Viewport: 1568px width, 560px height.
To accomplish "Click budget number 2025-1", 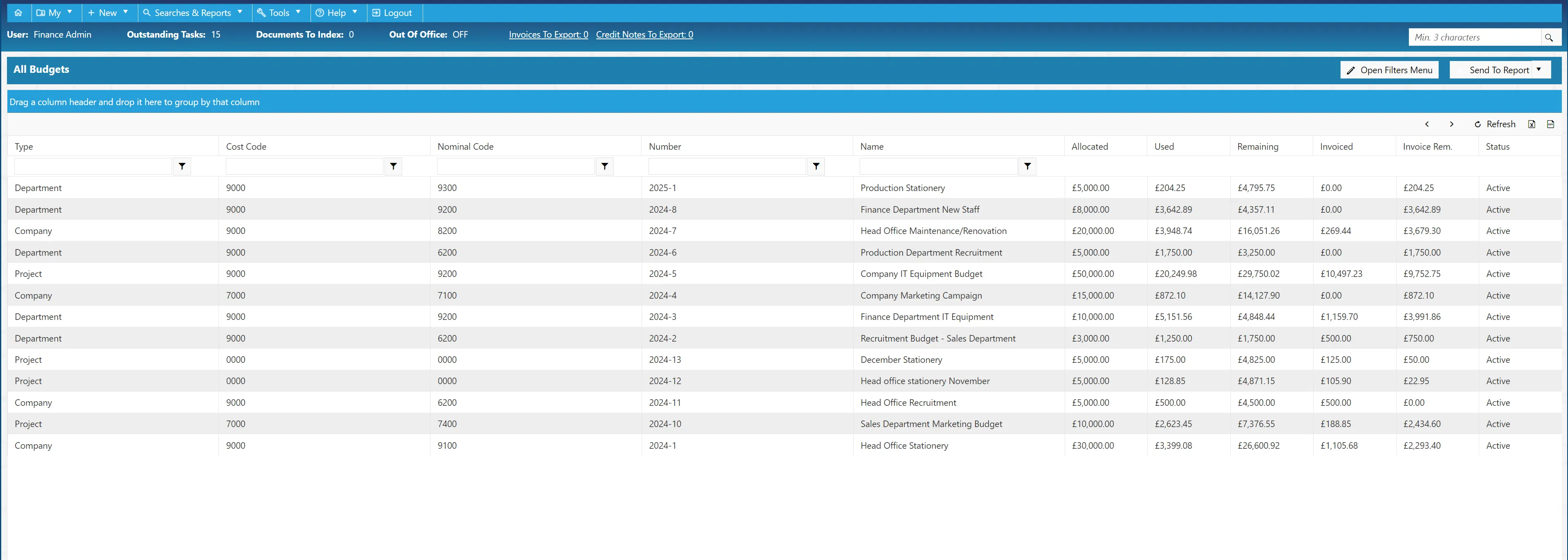I will tap(662, 188).
